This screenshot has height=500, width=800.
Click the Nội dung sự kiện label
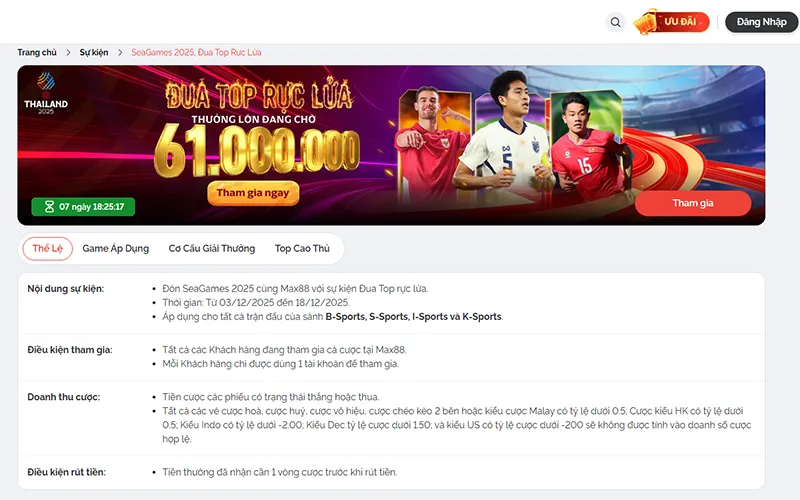[66, 289]
